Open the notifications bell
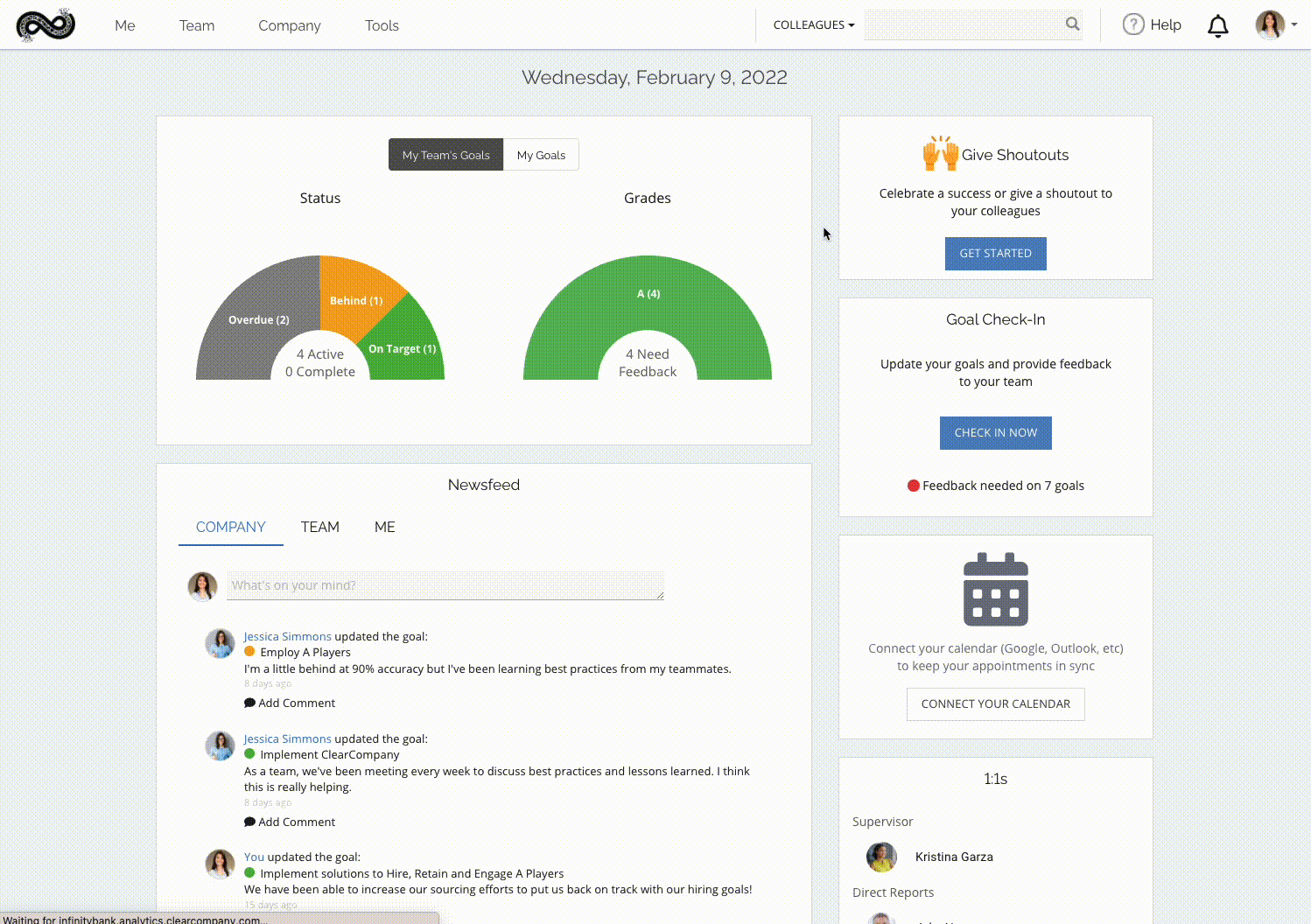Viewport: 1311px width, 924px height. click(x=1217, y=26)
